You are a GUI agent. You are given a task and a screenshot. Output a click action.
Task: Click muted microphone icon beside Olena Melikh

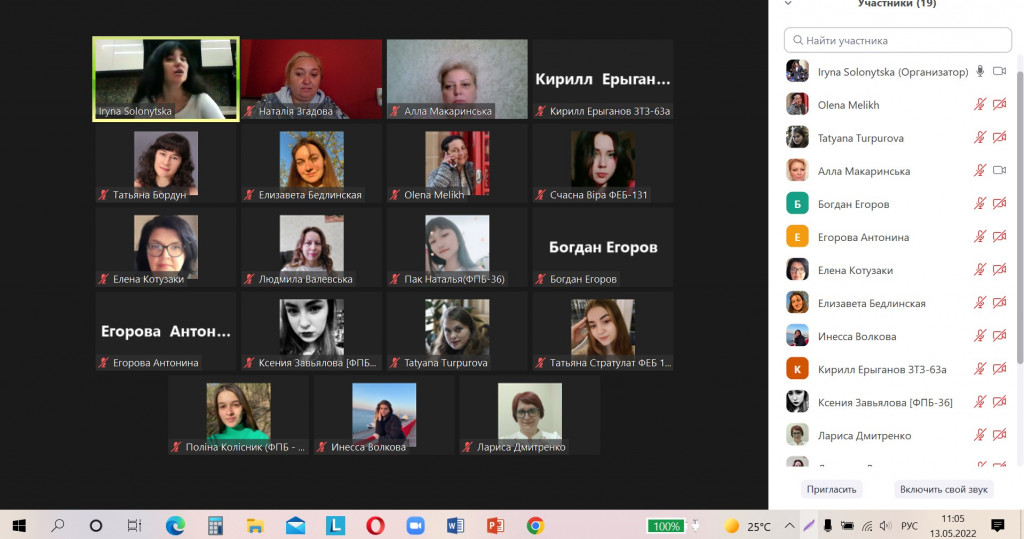click(980, 105)
